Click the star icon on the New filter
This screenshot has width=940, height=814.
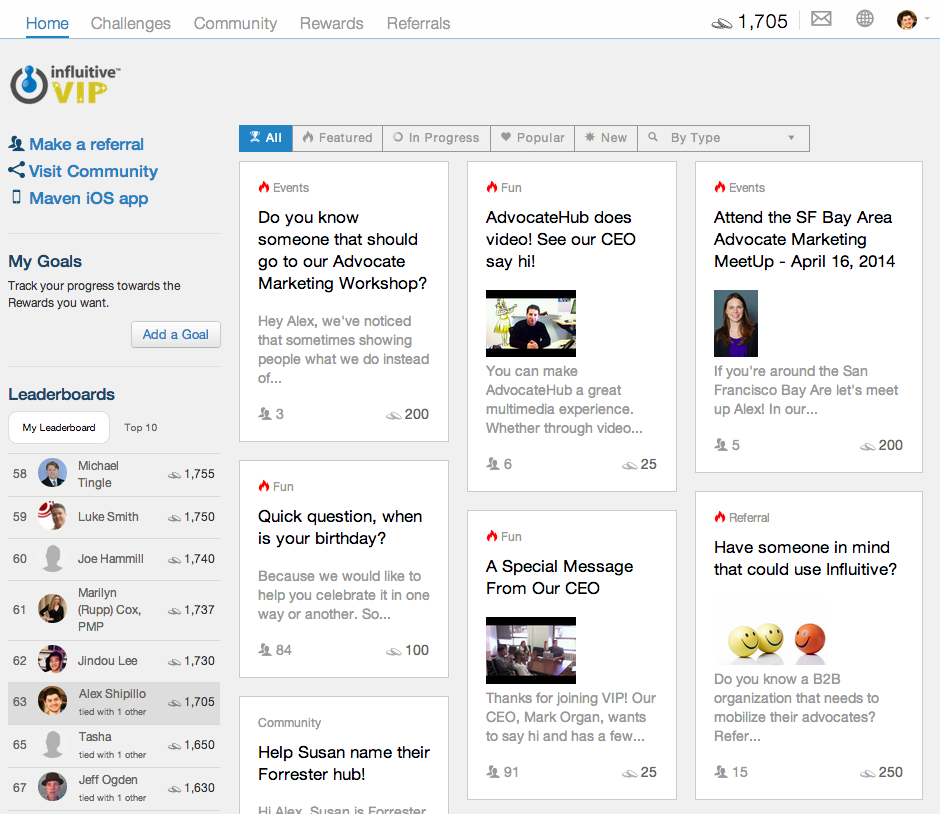pos(589,138)
